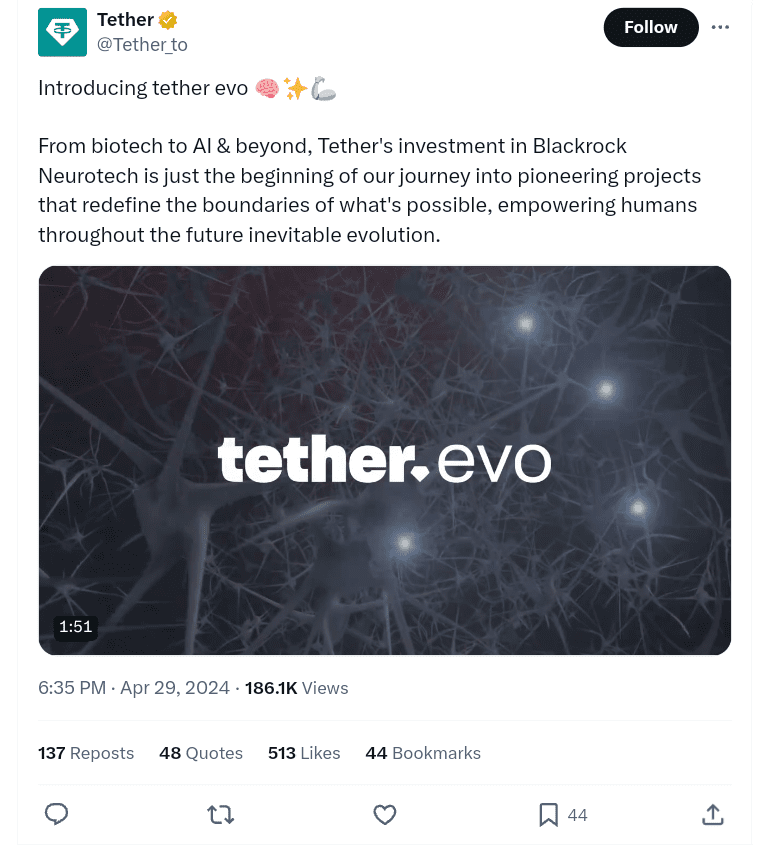Viewport: 765px width, 845px height.
Task: Click the reply speech bubble icon
Action: (57, 814)
